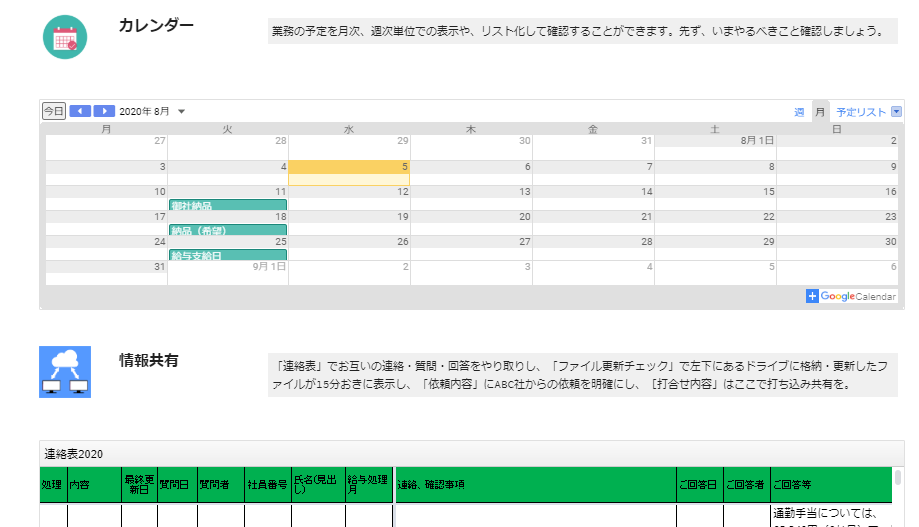Screen dimensions: 919x527
Task: Switch to the 週 view tab
Action: pyautogui.click(x=799, y=112)
